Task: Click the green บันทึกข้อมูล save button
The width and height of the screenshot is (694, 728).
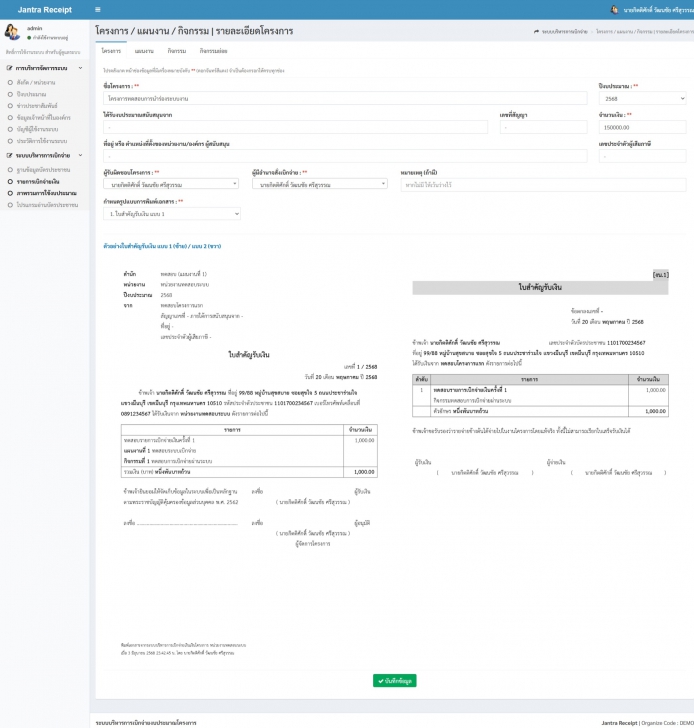Action: (395, 681)
